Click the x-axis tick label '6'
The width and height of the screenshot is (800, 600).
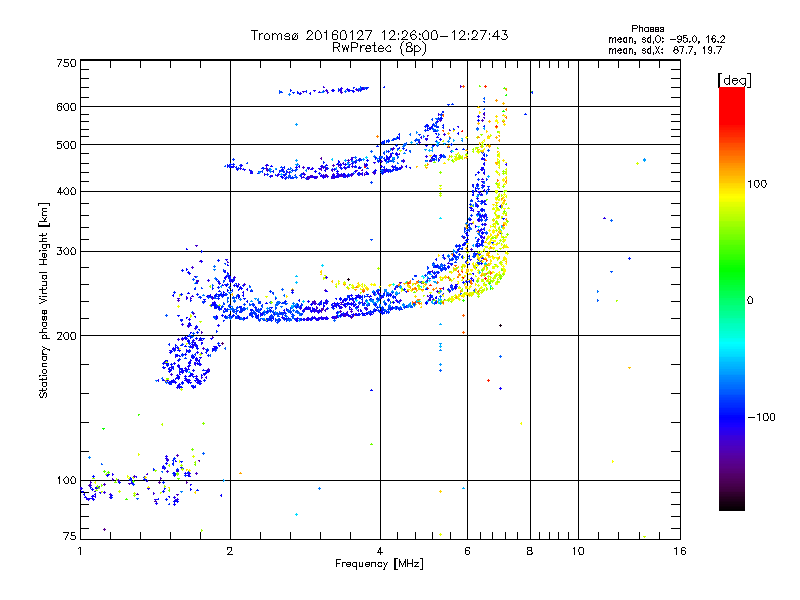tap(467, 551)
